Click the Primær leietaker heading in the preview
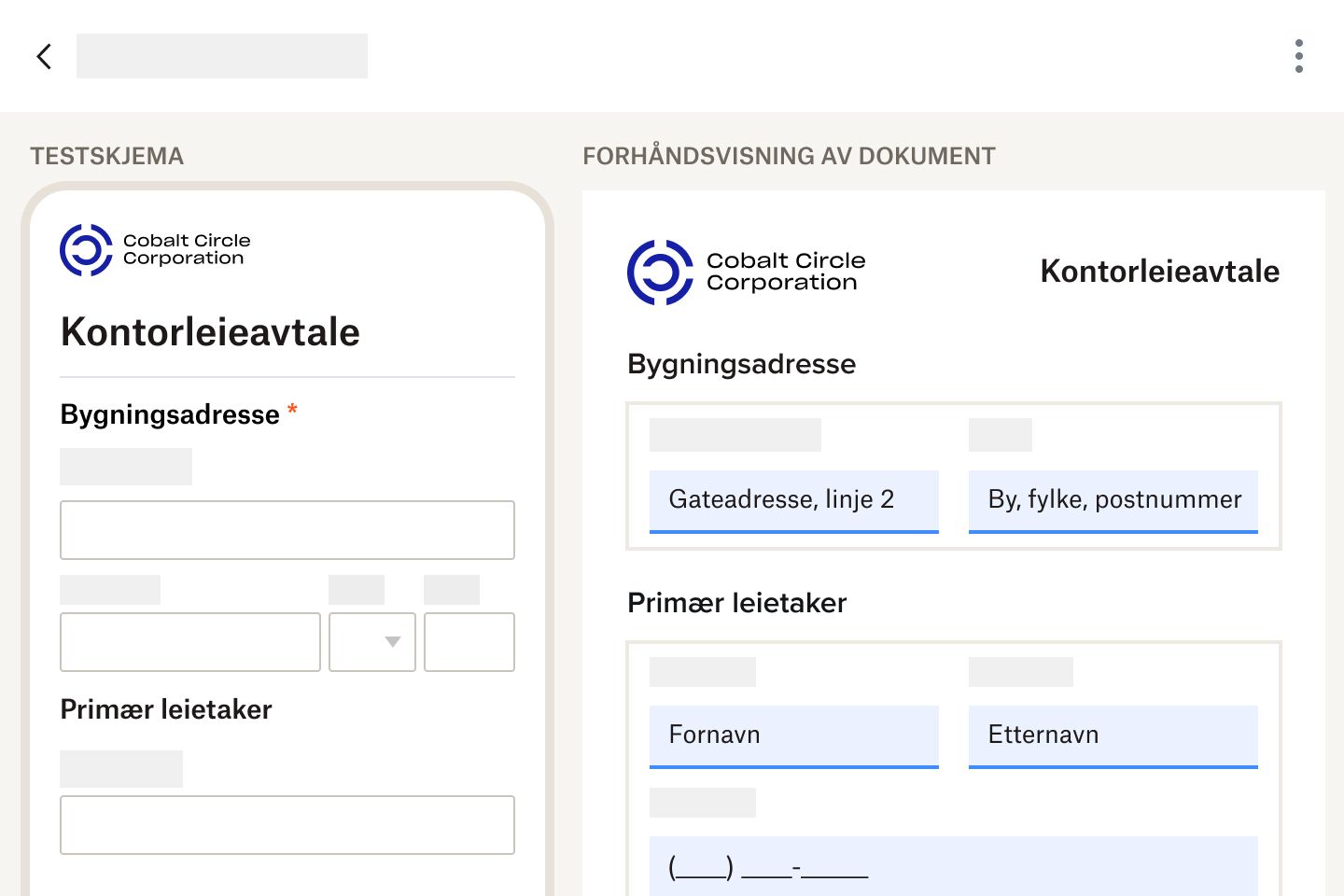Image resolution: width=1344 pixels, height=896 pixels. click(x=736, y=603)
